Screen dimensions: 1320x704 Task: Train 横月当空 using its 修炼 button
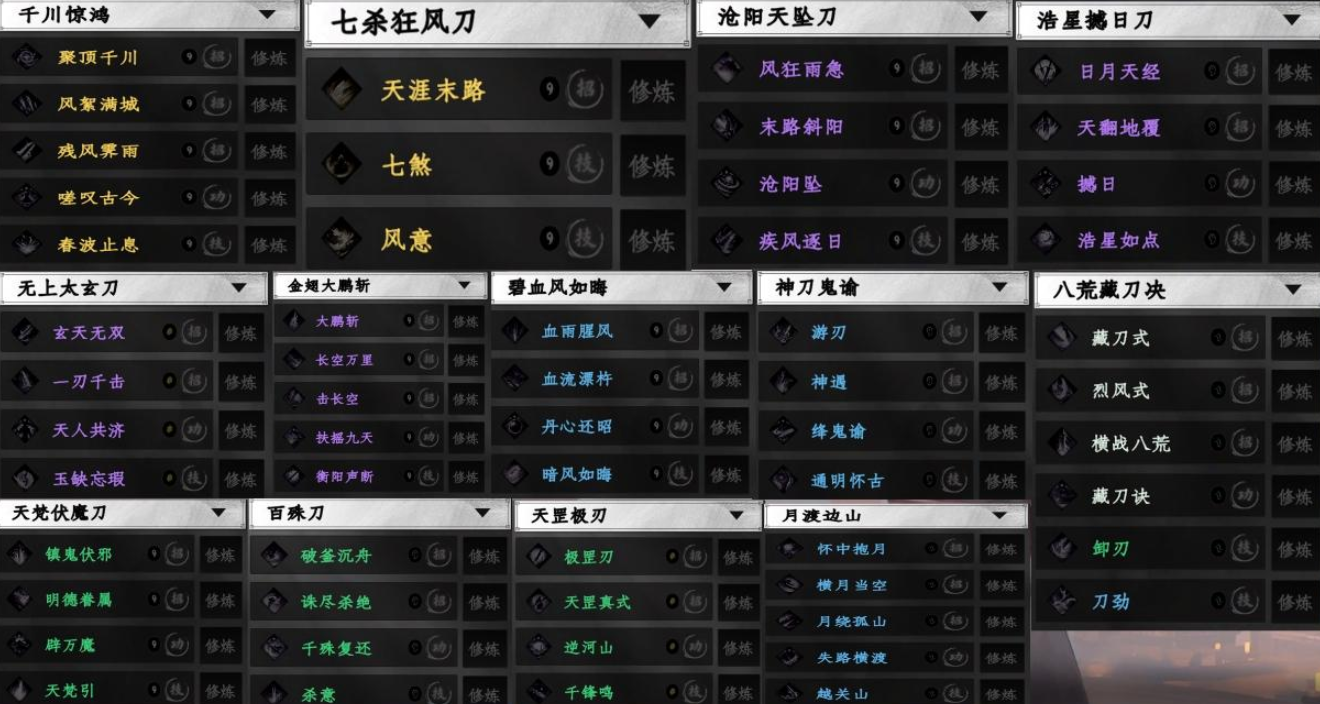tap(1001, 585)
